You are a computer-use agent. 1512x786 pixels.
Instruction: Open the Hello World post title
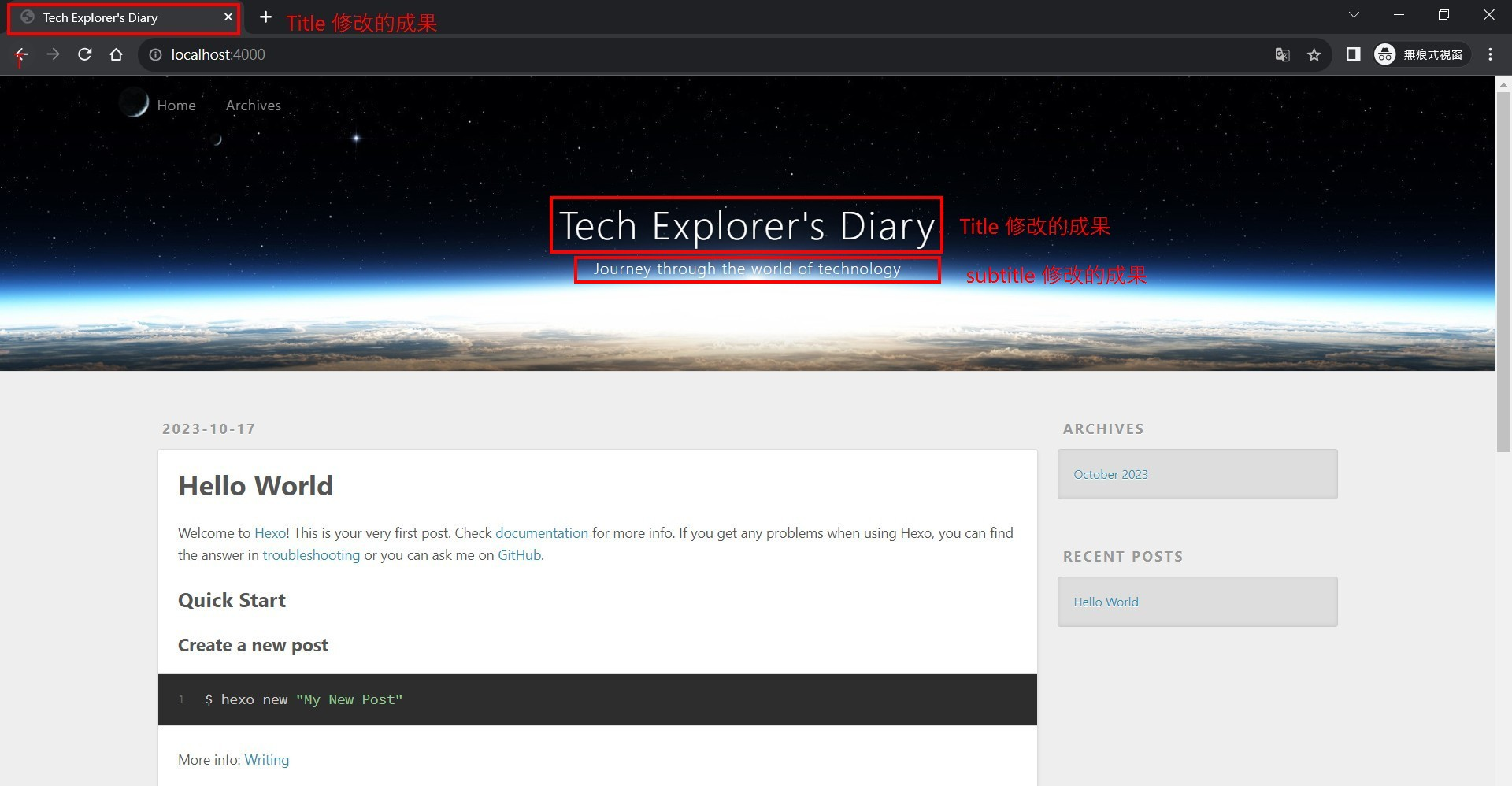coord(255,486)
